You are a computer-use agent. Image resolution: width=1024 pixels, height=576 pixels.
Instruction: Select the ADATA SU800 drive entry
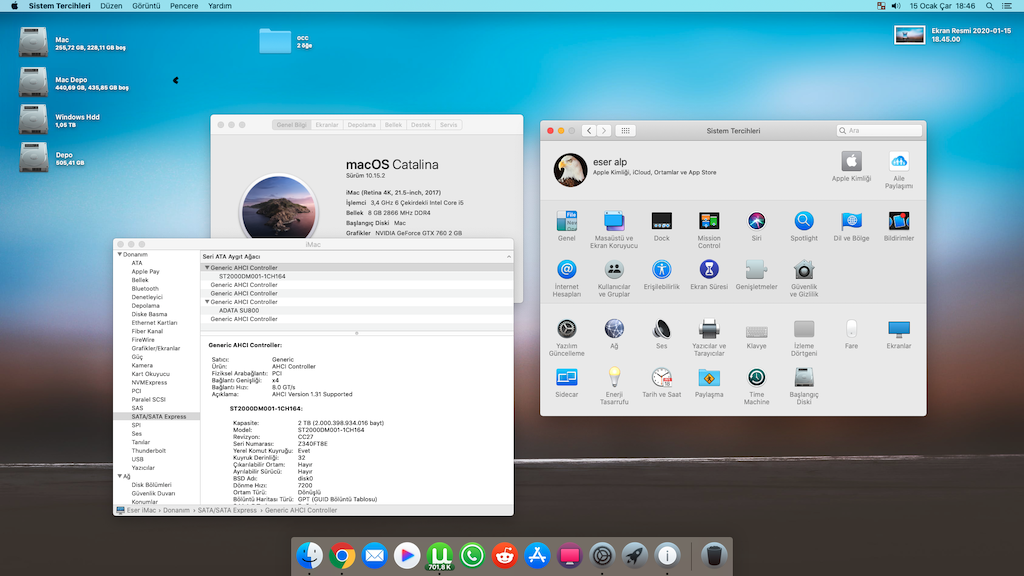coord(239,310)
